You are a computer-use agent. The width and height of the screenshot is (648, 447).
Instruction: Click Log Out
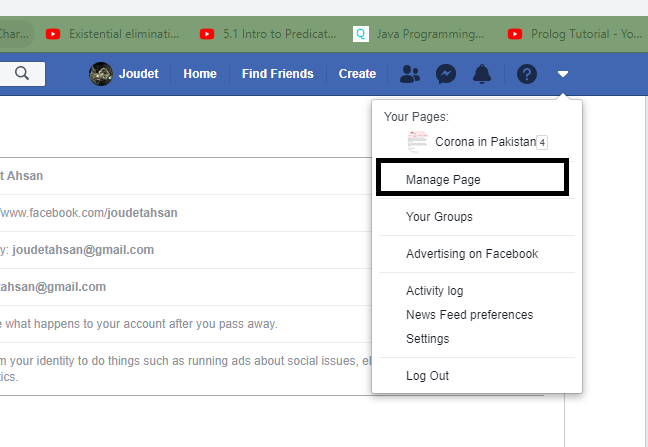[x=427, y=376]
